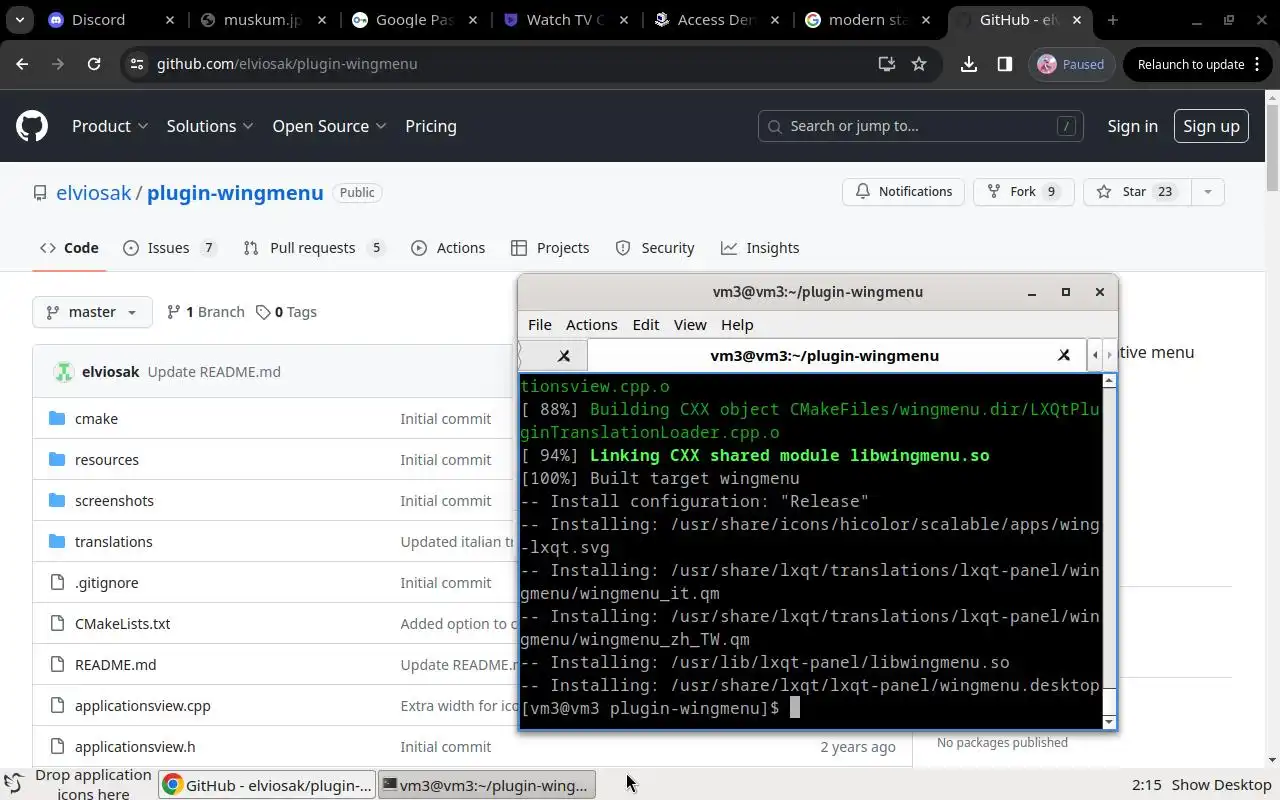The image size is (1280, 800).
Task: Click the Notifications button
Action: coord(904,192)
